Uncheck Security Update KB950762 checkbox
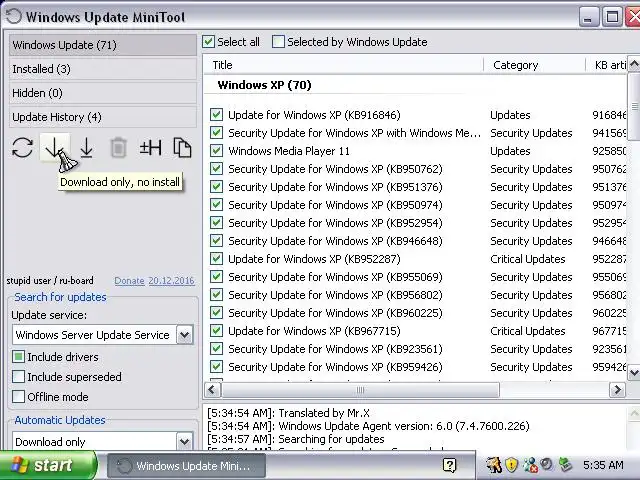Image resolution: width=640 pixels, height=480 pixels. click(216, 169)
